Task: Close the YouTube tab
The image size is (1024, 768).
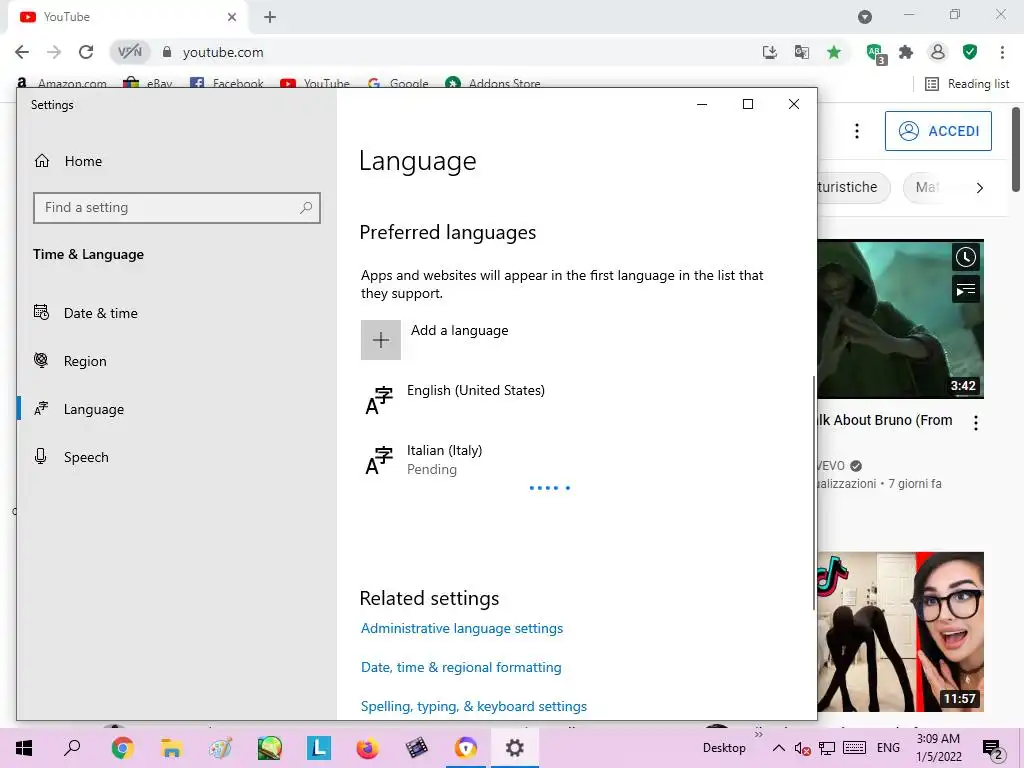Action: point(232,17)
